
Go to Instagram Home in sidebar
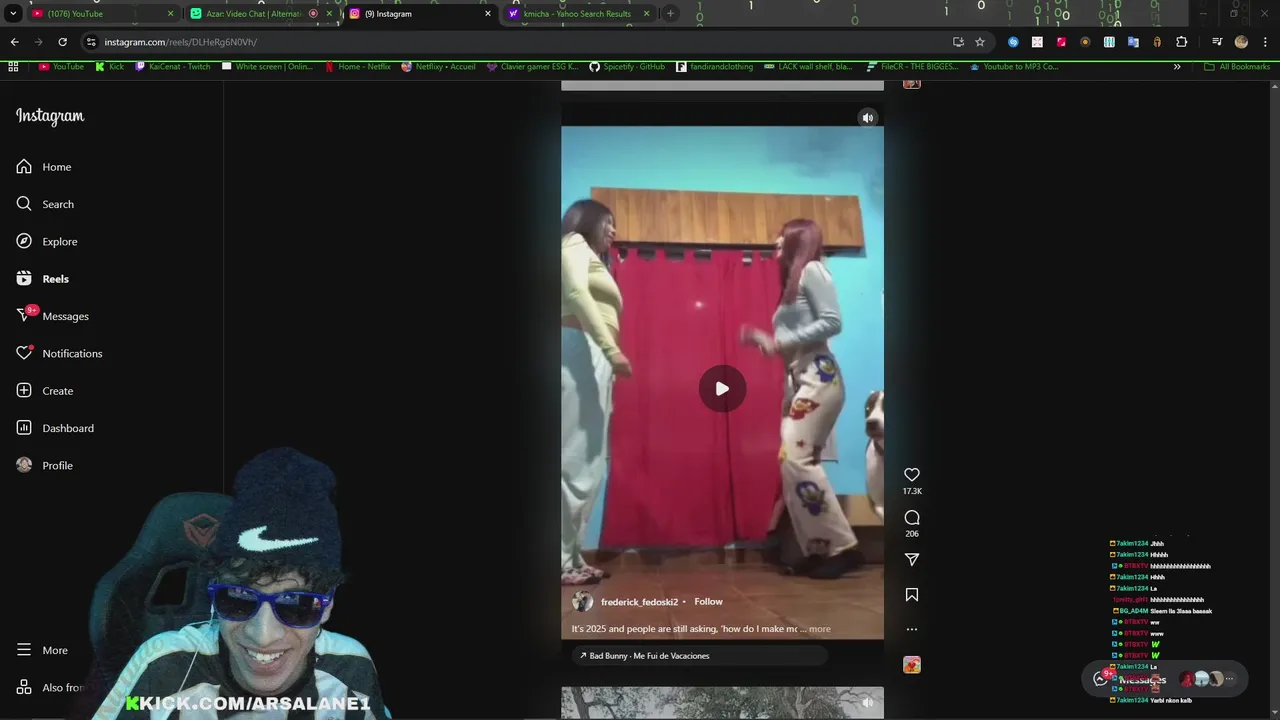pos(44,167)
